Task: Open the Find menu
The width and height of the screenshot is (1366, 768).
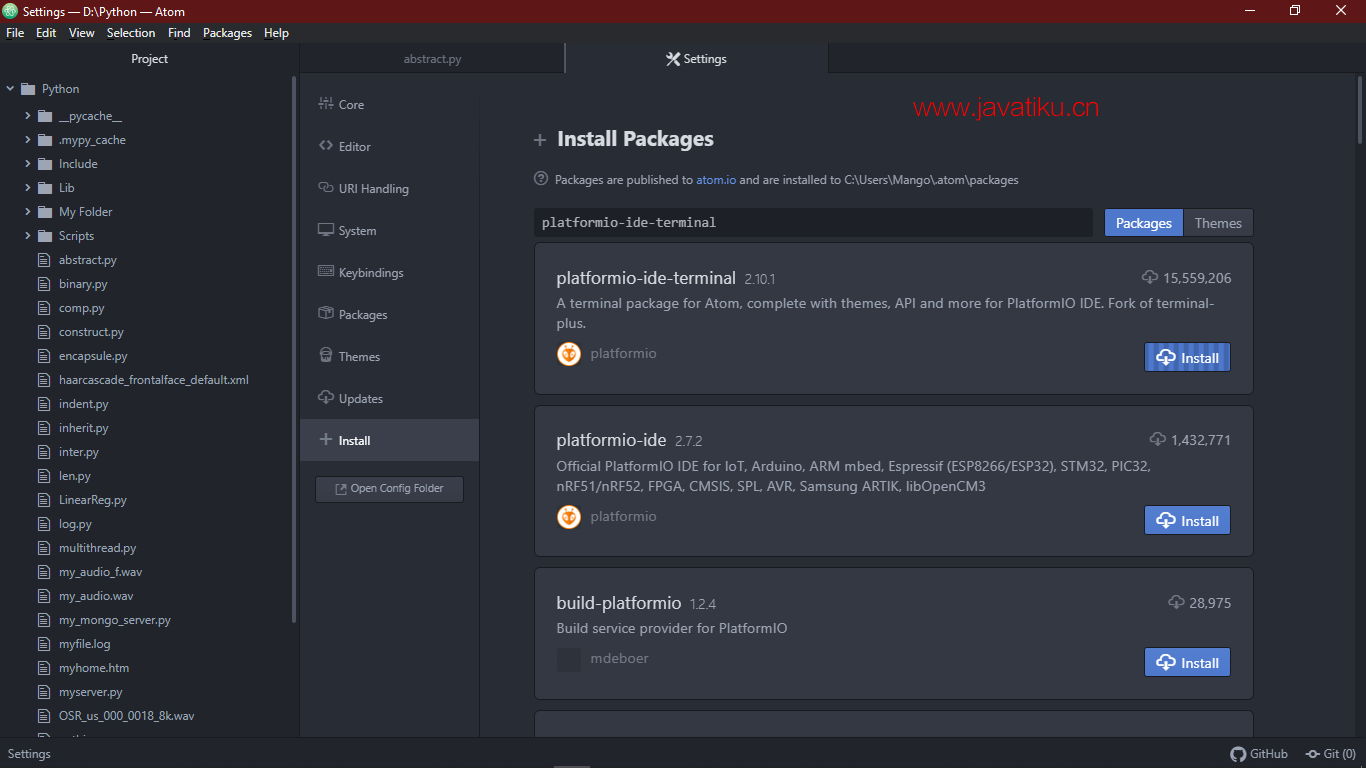Action: coord(179,33)
